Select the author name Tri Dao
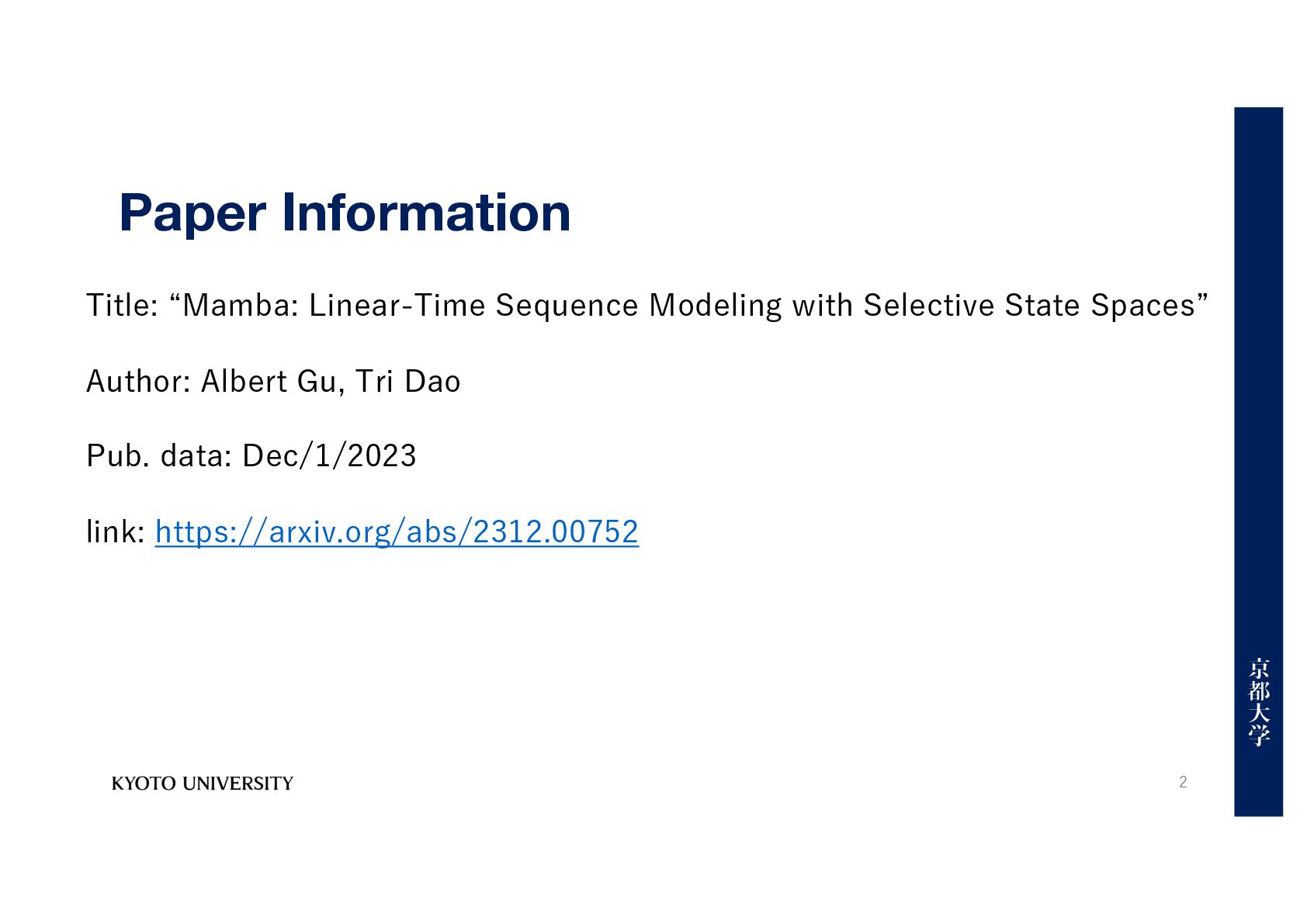Viewport: 1307px width, 924px height. 408,382
